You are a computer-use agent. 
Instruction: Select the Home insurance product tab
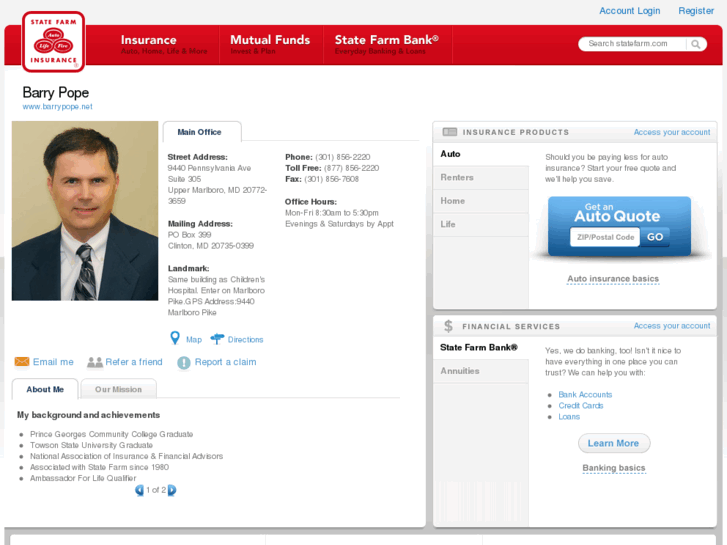481,201
